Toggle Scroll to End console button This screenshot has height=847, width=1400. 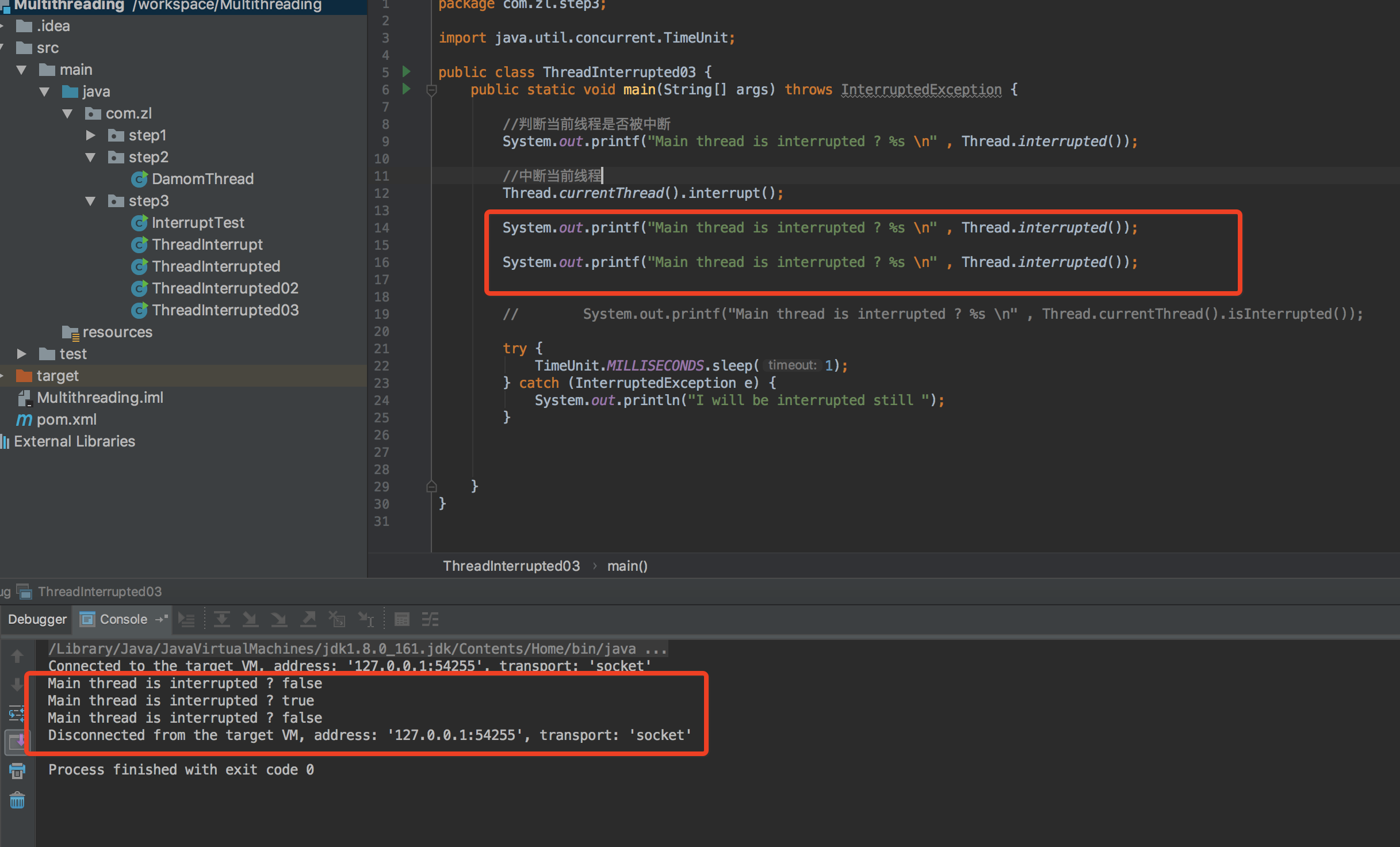click(16, 742)
